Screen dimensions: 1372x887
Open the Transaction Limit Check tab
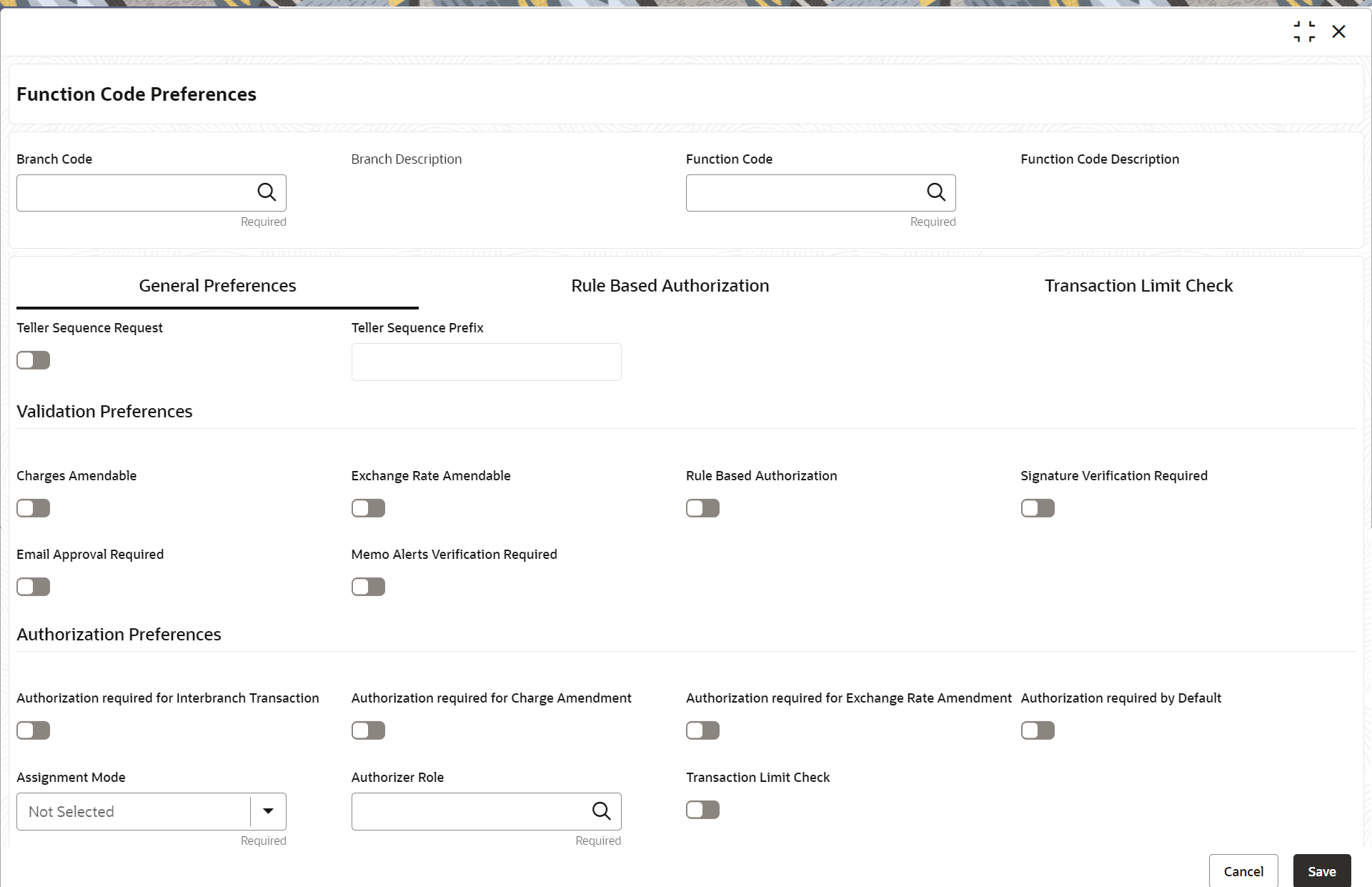click(x=1138, y=286)
